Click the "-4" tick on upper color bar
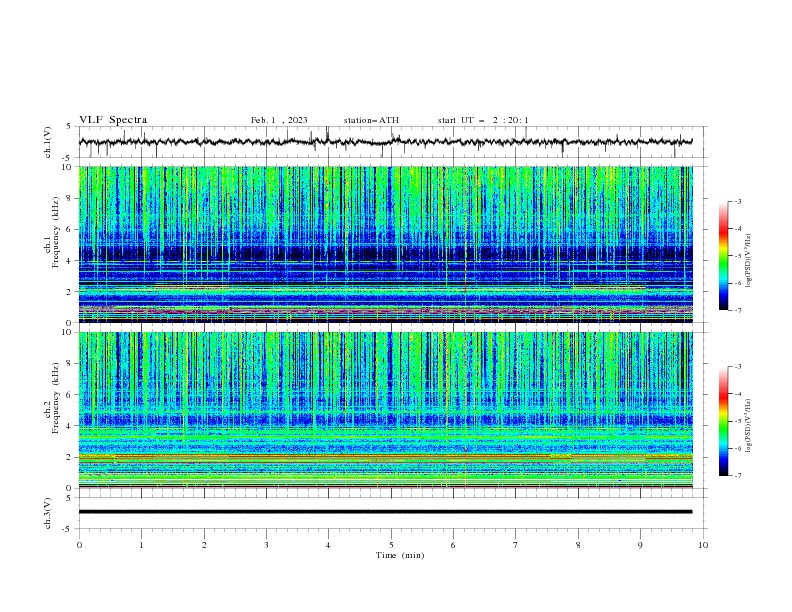The height and width of the screenshot is (612, 792). (x=737, y=229)
